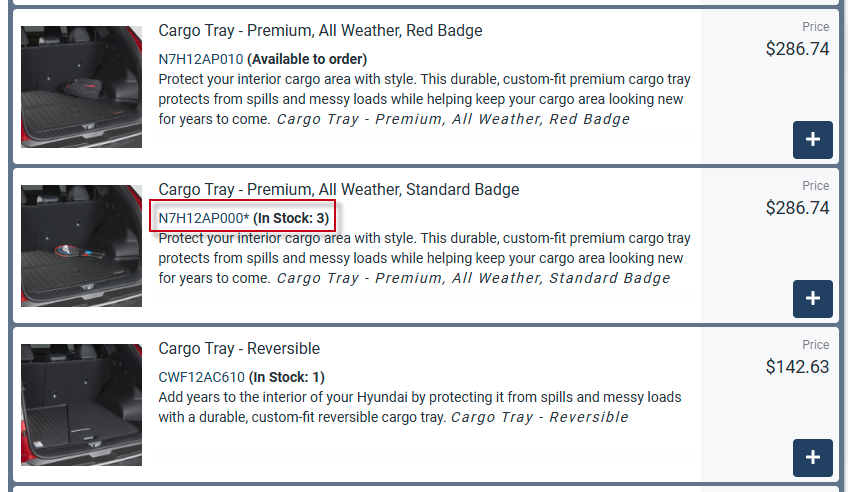The image size is (848, 492).
Task: Select the highlighted part number N7H12AP000*
Action: 204,218
